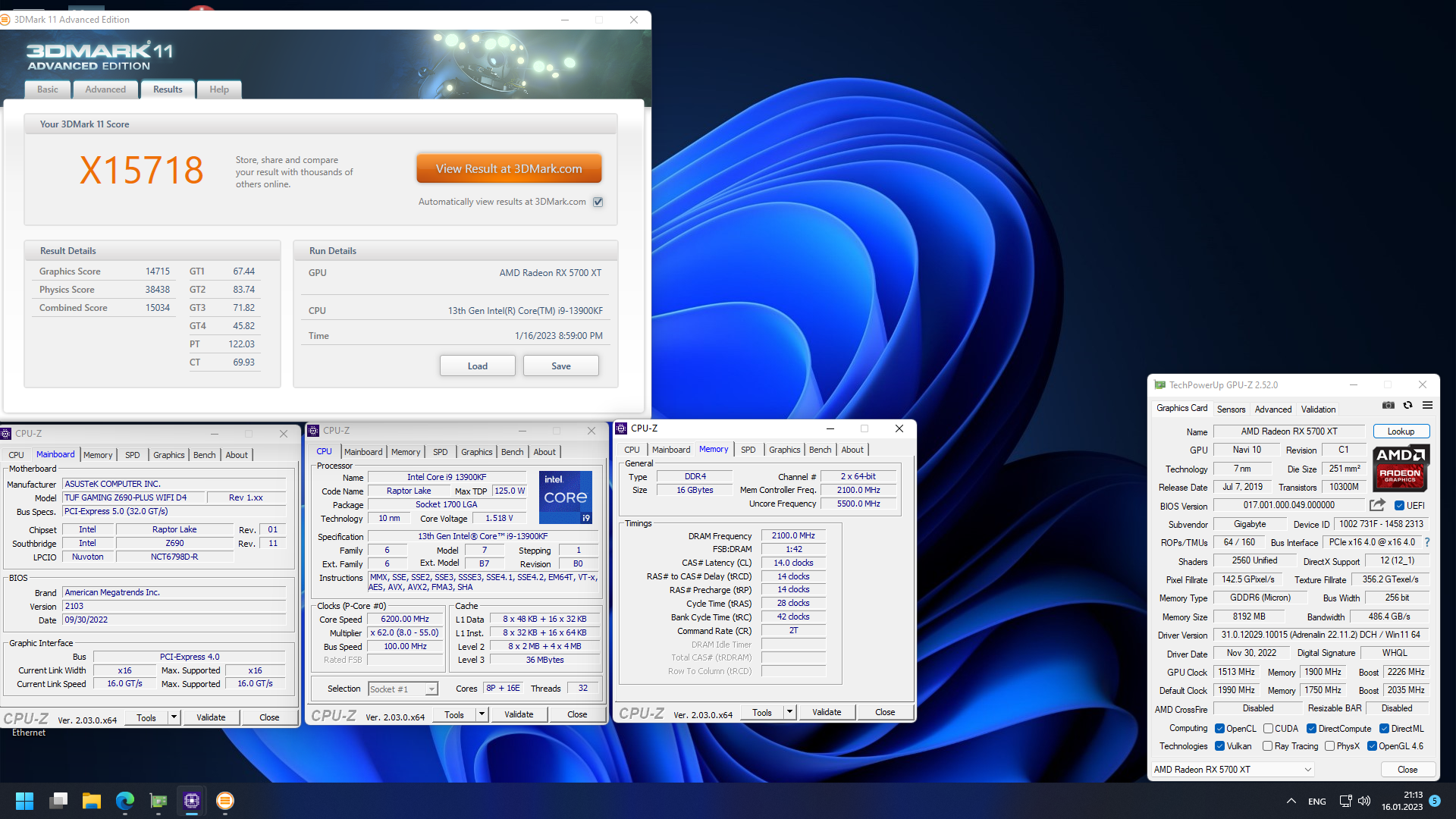Click Core Speed 6200.00 MHz field
Viewport: 1456px width, 819px height.
(x=405, y=620)
